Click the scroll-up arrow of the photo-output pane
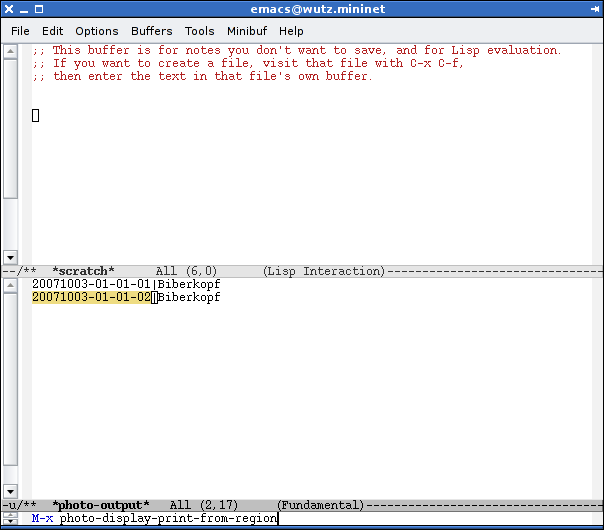This screenshot has width=604, height=530. click(10, 285)
